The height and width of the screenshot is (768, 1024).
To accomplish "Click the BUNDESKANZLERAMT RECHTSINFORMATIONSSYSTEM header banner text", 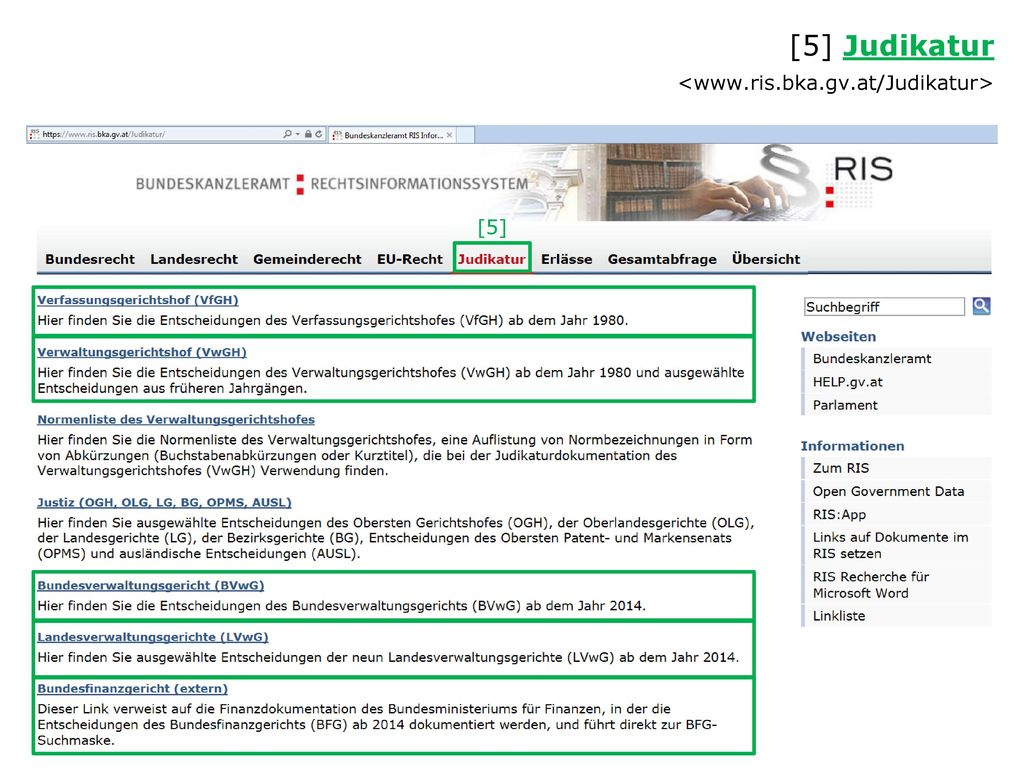I will (x=332, y=184).
